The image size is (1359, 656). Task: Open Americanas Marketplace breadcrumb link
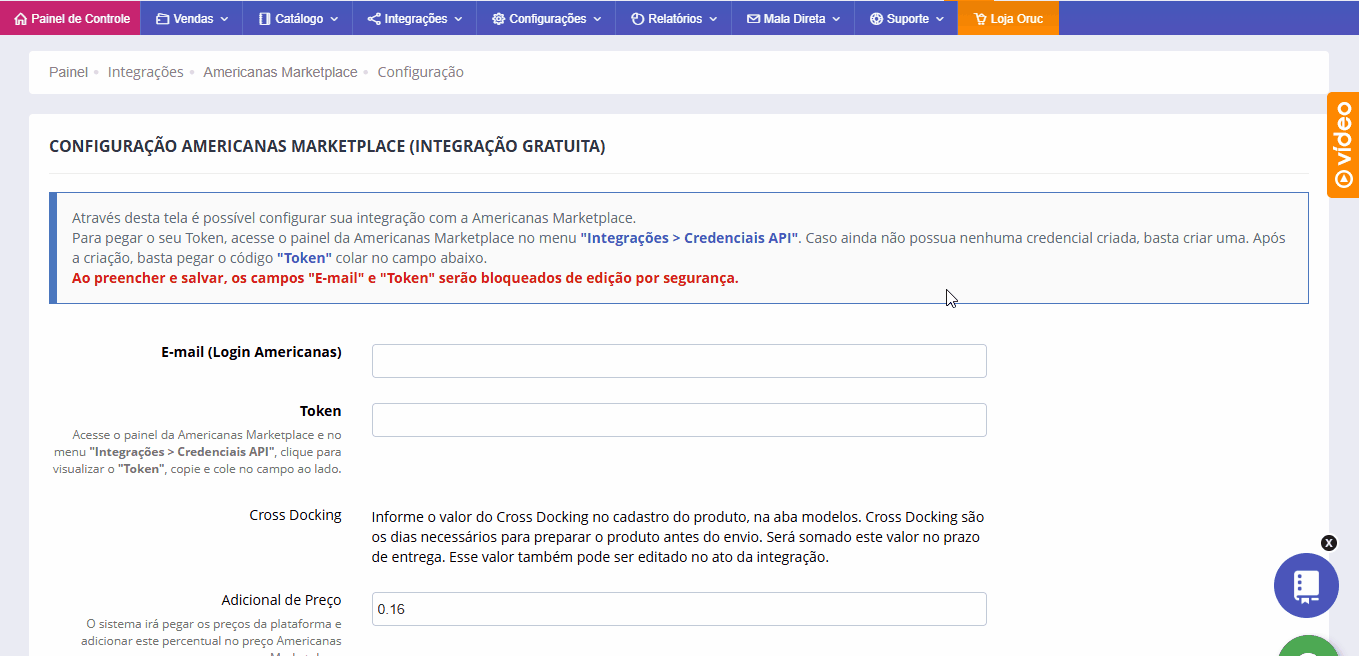point(280,72)
